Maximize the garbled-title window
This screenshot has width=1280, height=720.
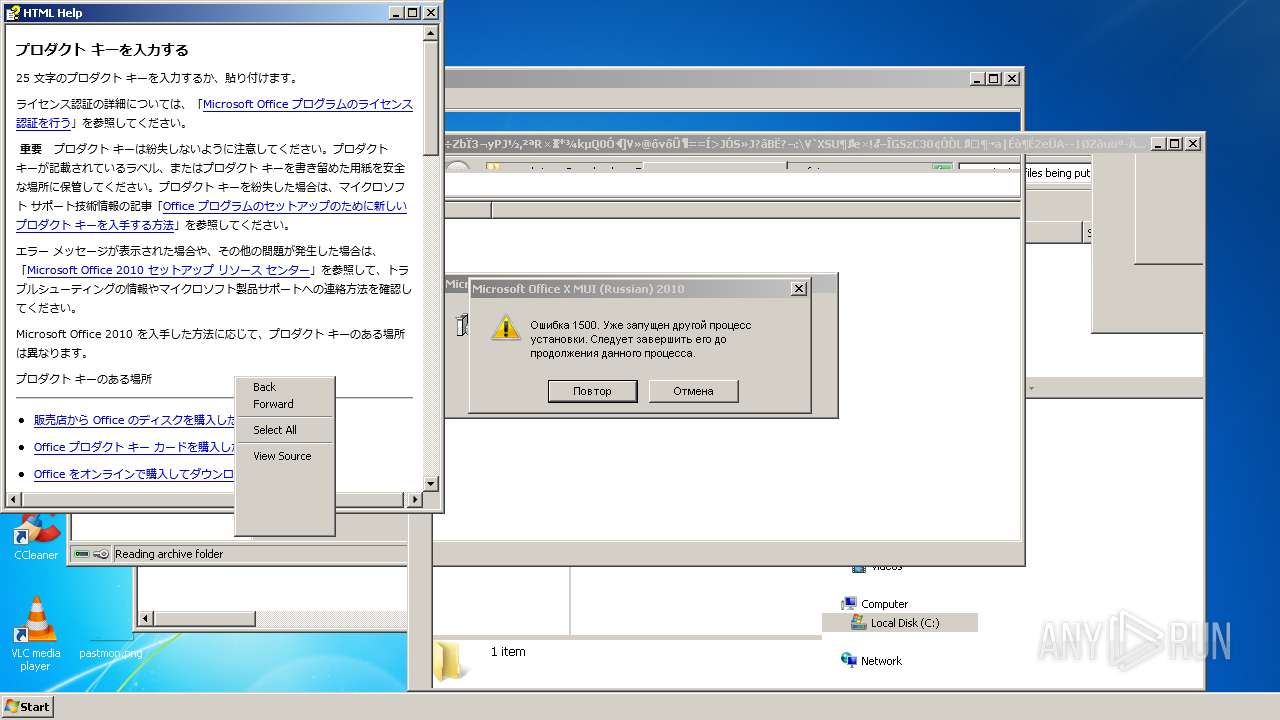[1175, 144]
